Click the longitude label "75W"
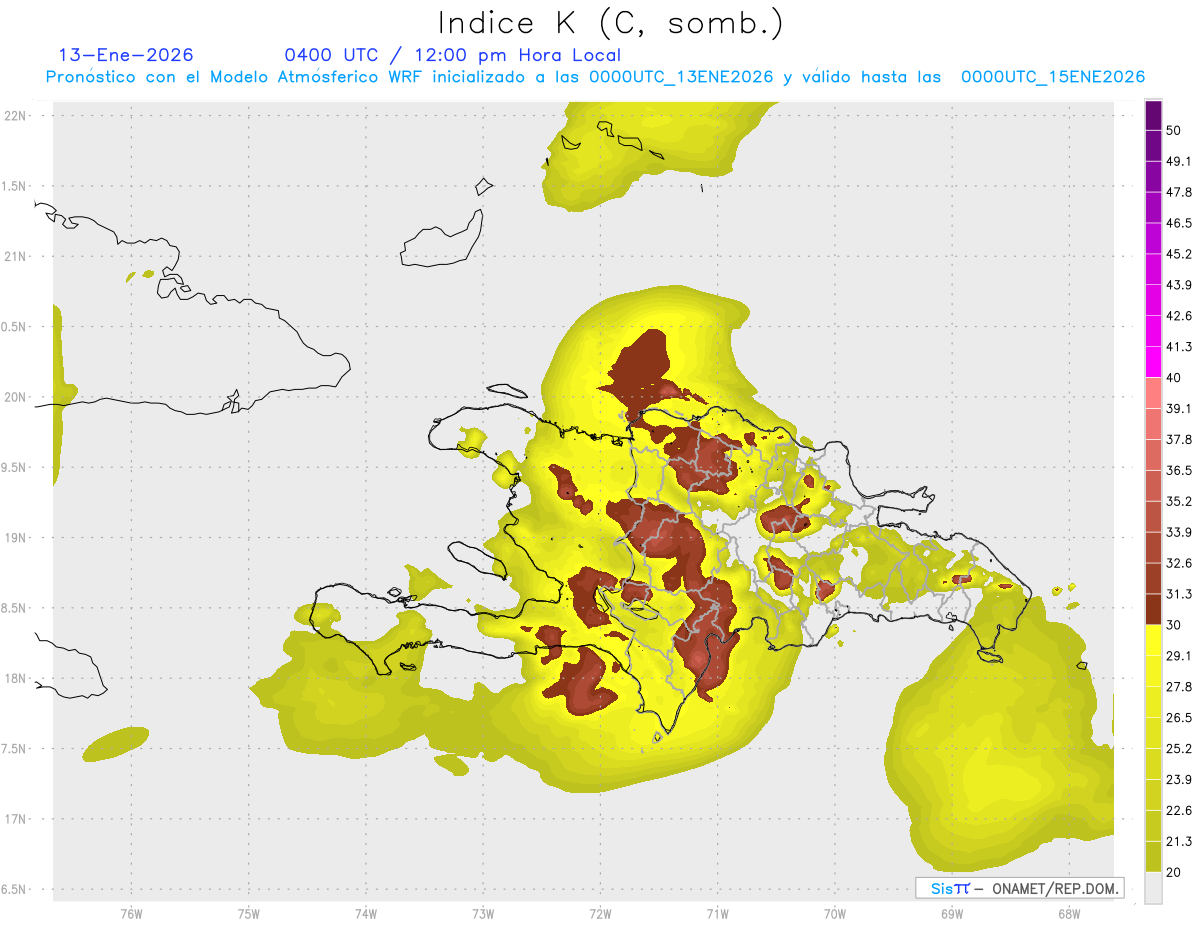 point(248,913)
